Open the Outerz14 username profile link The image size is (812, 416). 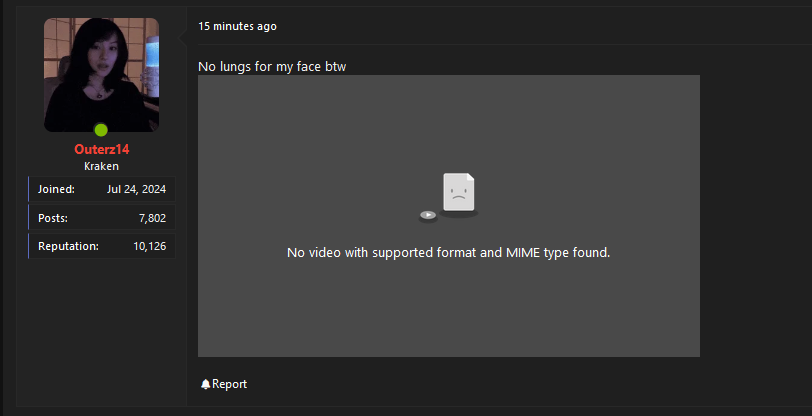click(101, 149)
